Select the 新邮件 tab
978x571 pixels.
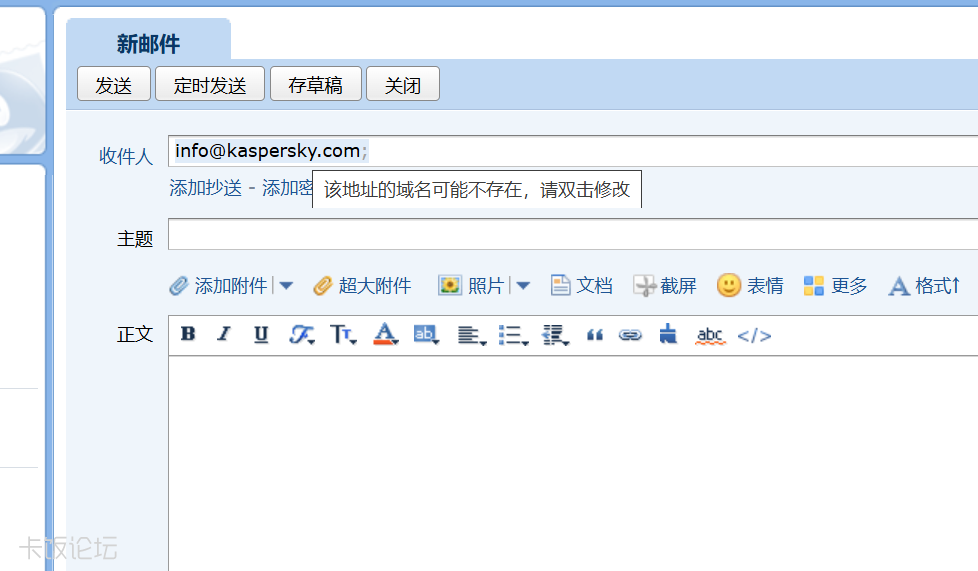pyautogui.click(x=148, y=44)
